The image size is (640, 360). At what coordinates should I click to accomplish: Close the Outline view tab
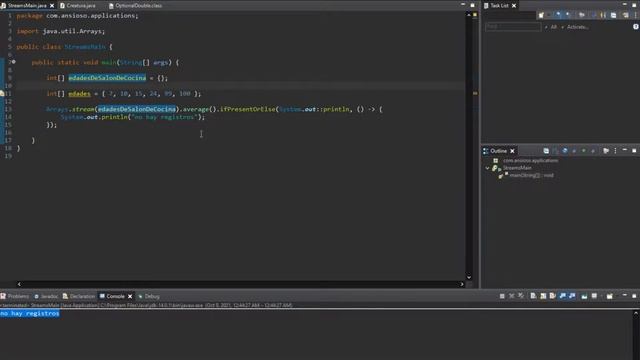click(512, 151)
